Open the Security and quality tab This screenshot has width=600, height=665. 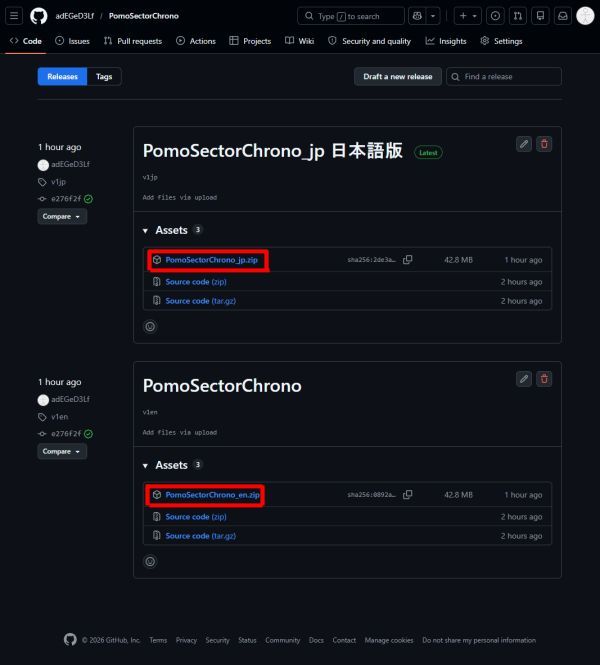pyautogui.click(x=369, y=41)
